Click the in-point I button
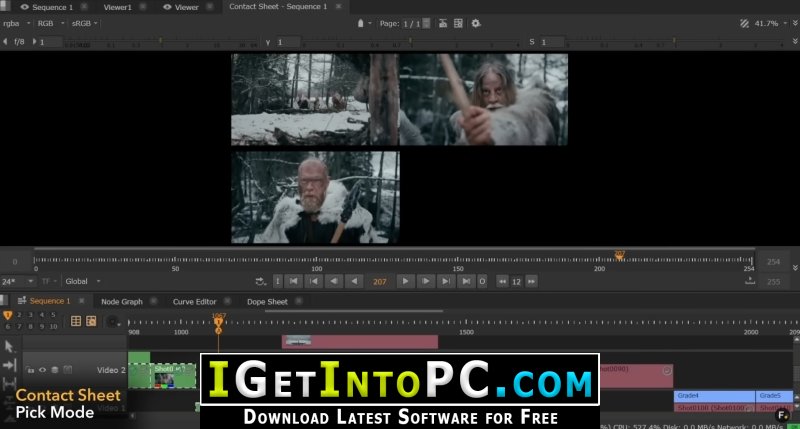800x429 pixels. 278,281
